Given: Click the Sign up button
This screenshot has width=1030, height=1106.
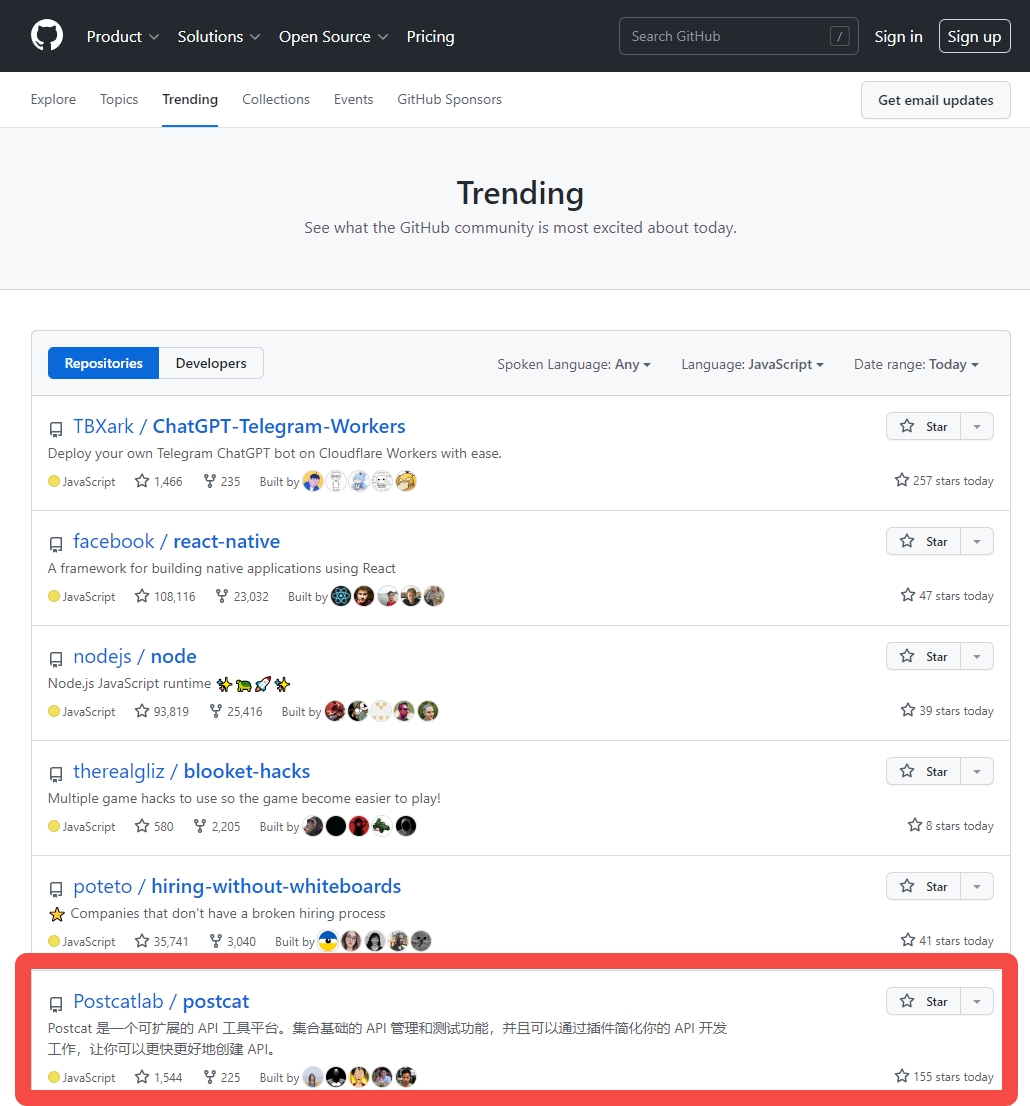Looking at the screenshot, I should [974, 36].
